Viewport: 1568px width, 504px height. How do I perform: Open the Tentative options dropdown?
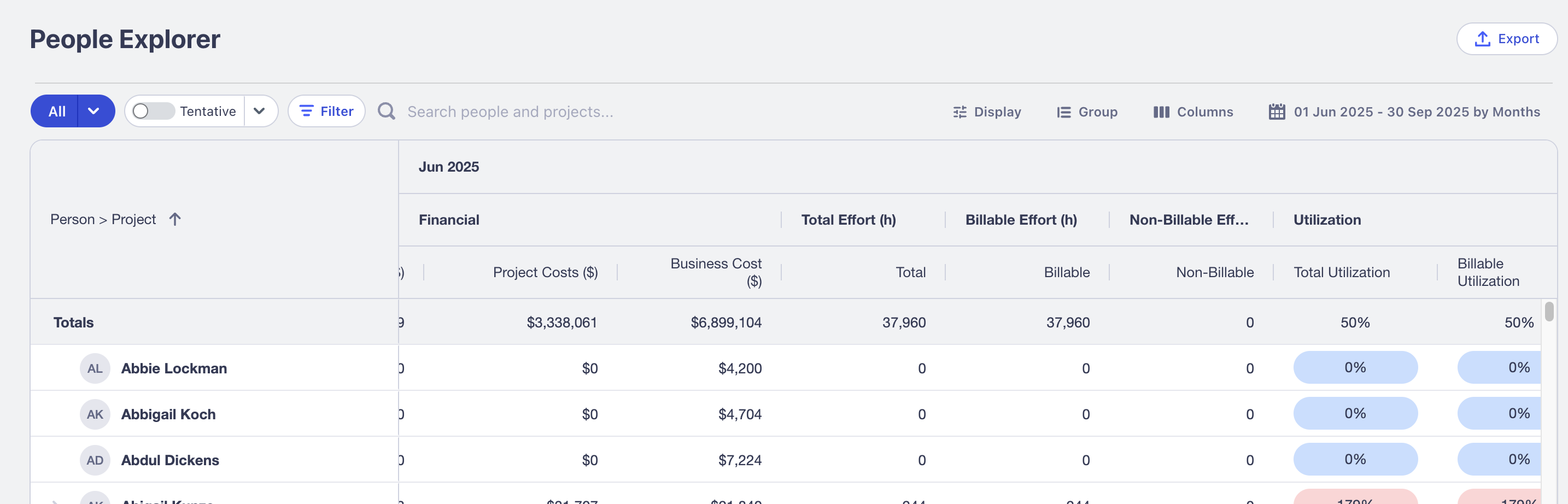[259, 112]
